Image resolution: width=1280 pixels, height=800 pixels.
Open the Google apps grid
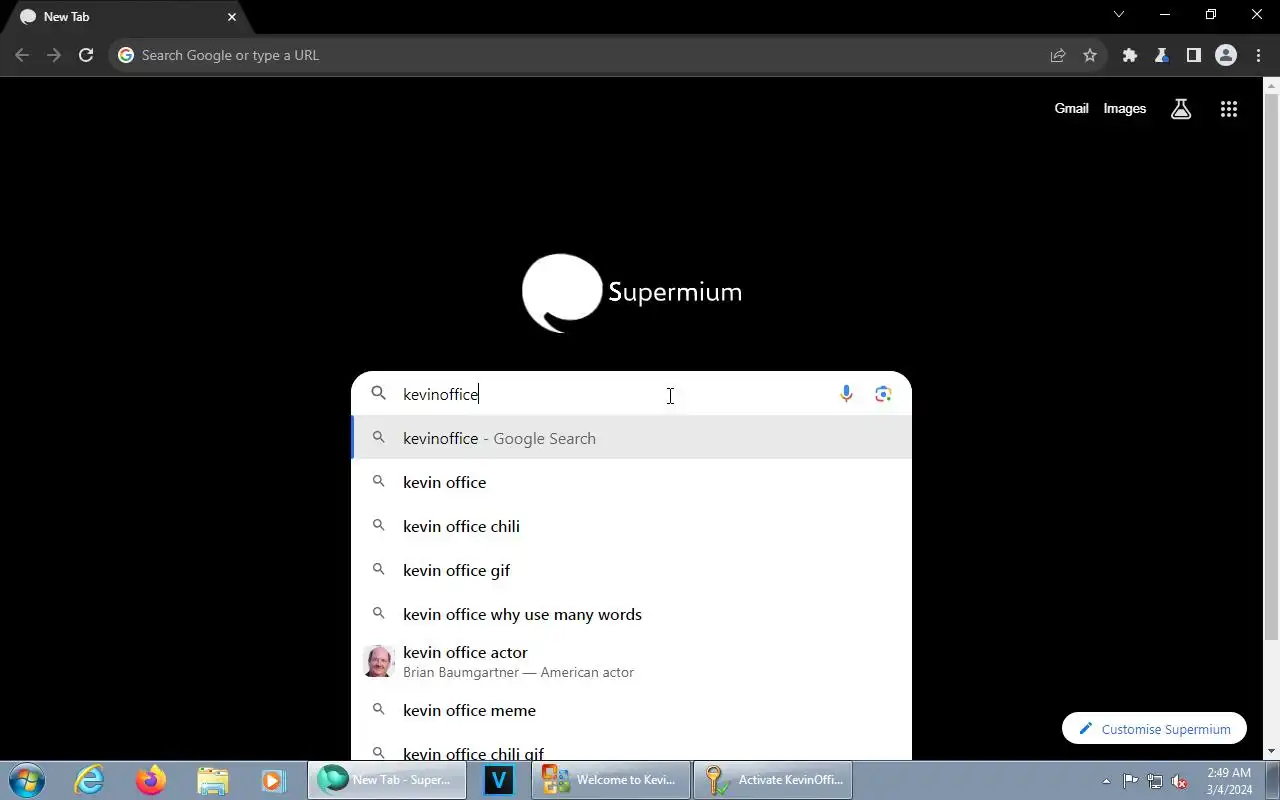[1229, 109]
